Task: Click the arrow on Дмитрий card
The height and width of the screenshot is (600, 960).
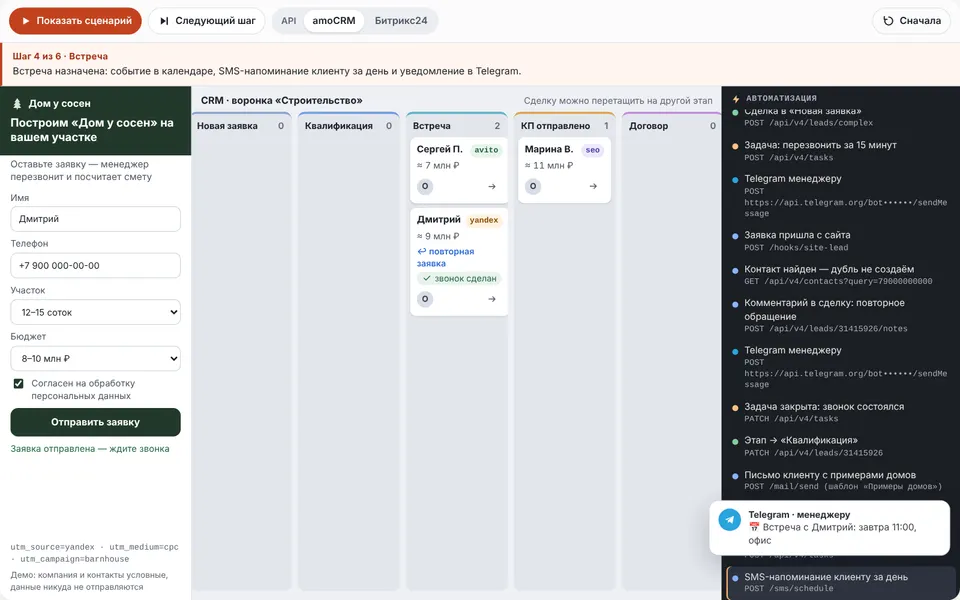Action: [x=492, y=299]
